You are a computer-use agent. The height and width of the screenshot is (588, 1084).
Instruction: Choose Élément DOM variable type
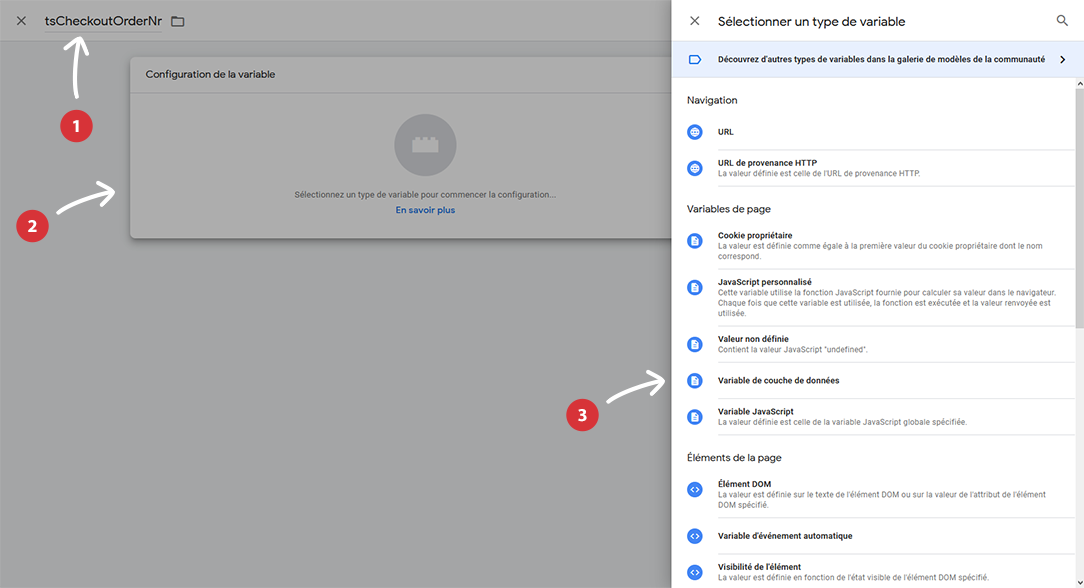pyautogui.click(x=881, y=494)
